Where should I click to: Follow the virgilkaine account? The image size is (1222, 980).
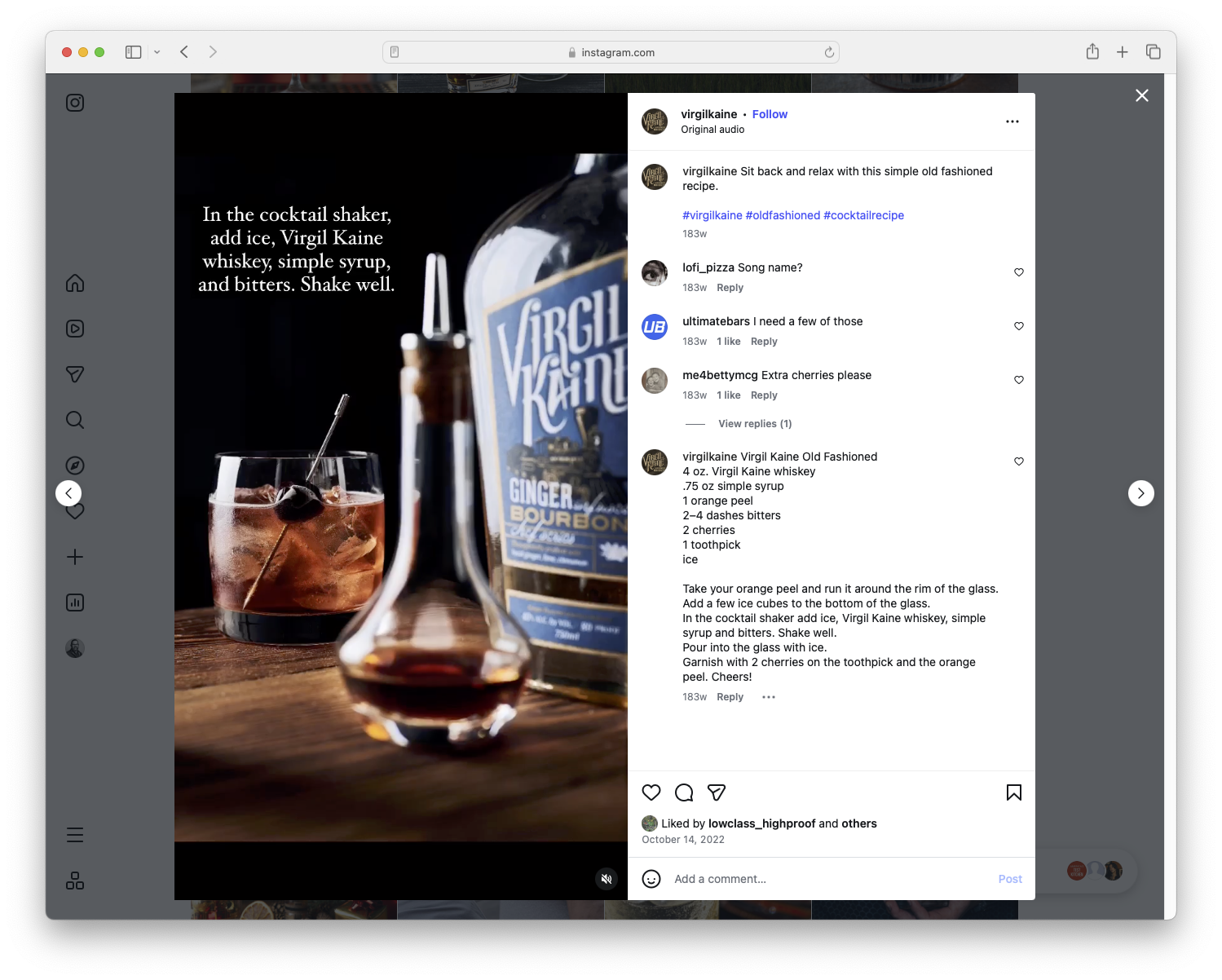[770, 114]
